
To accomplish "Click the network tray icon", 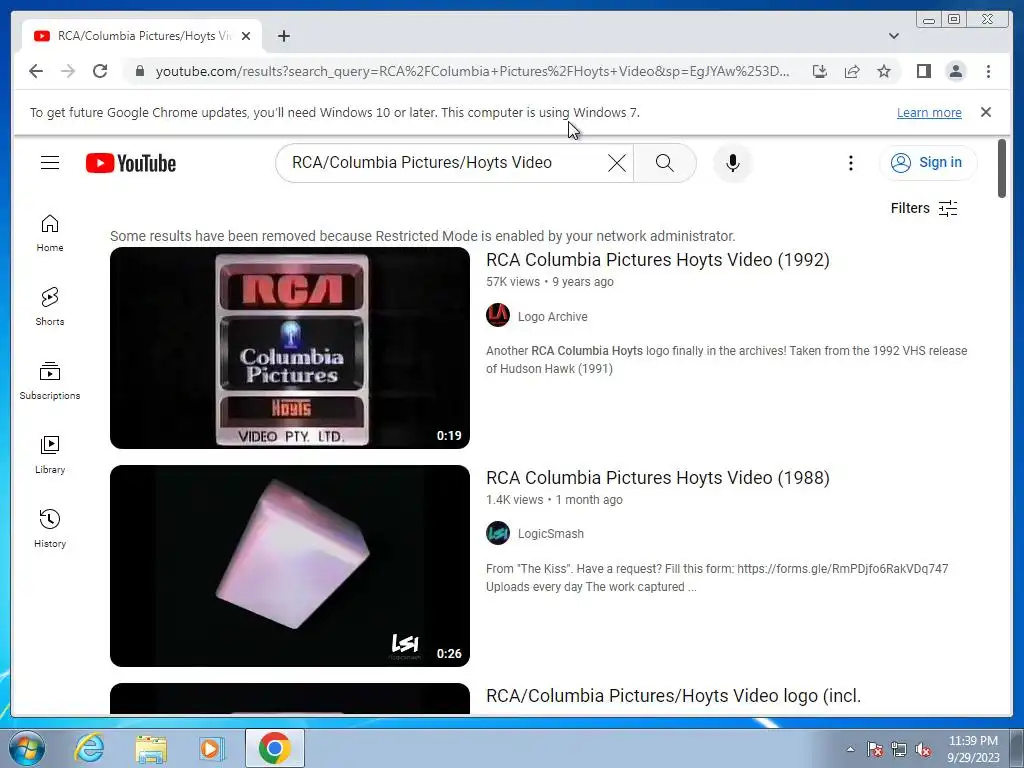I will tap(899, 750).
